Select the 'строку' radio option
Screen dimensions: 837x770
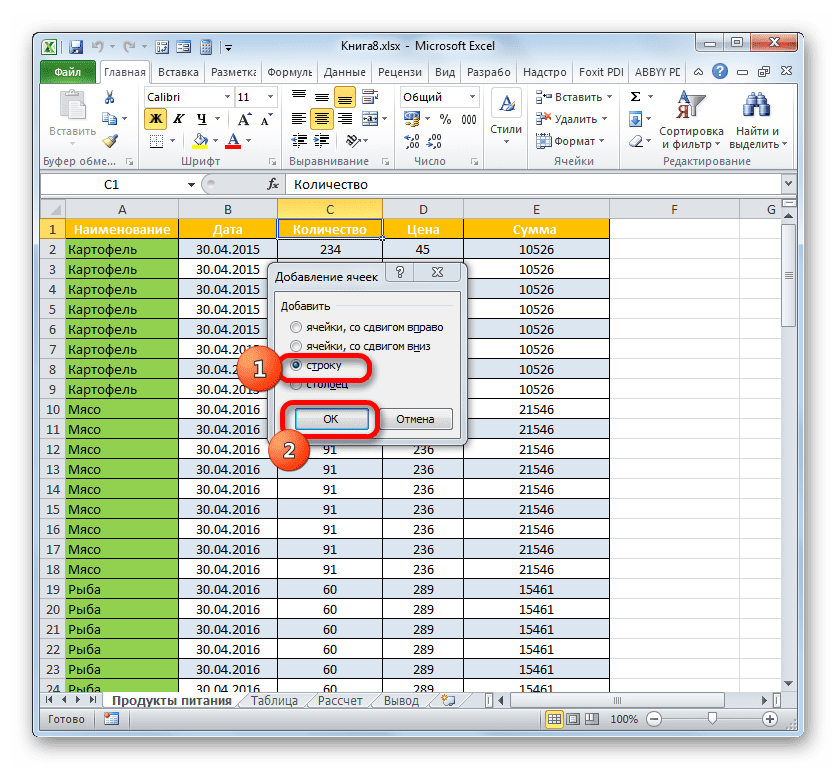[x=296, y=365]
